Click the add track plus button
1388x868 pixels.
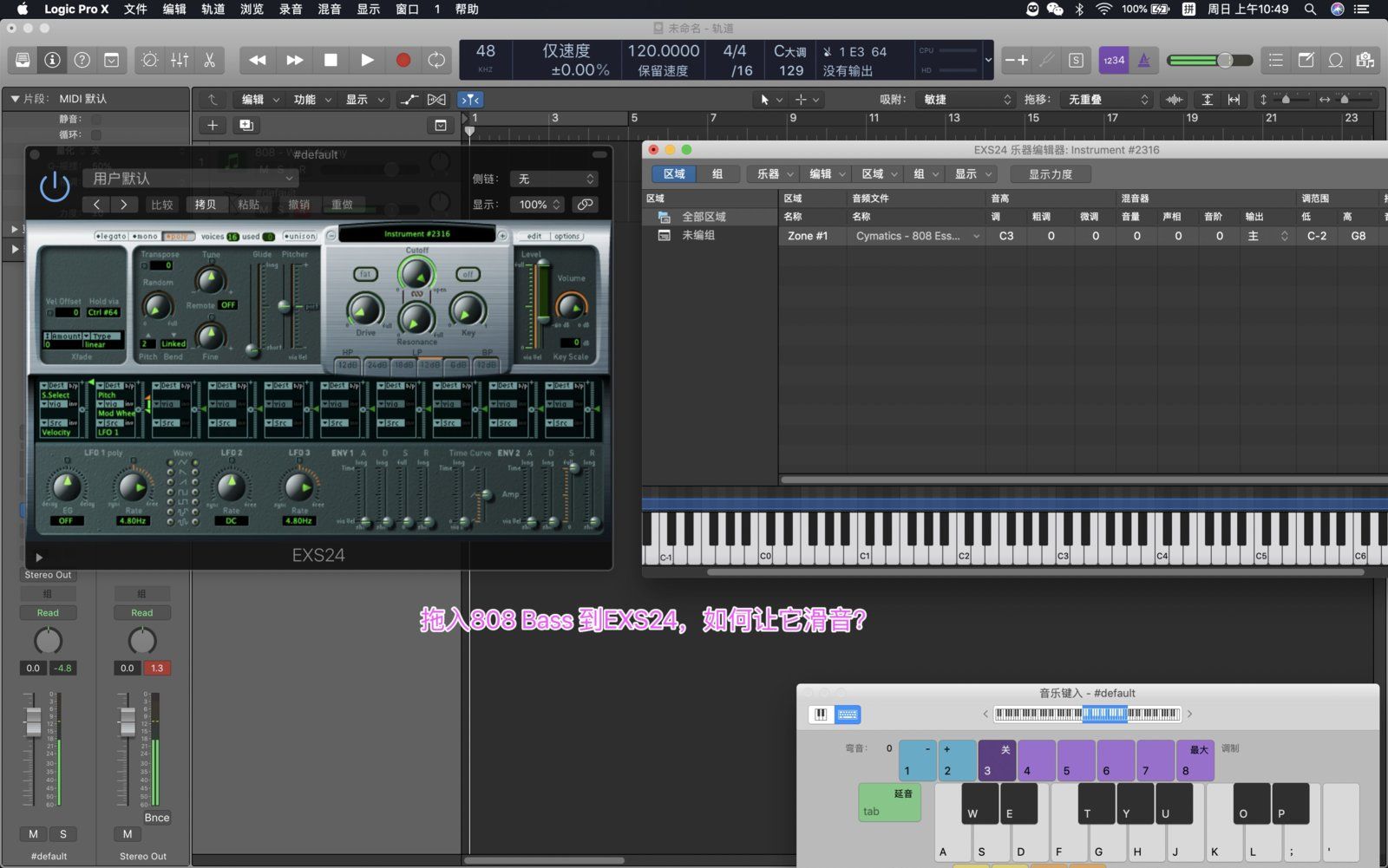212,125
